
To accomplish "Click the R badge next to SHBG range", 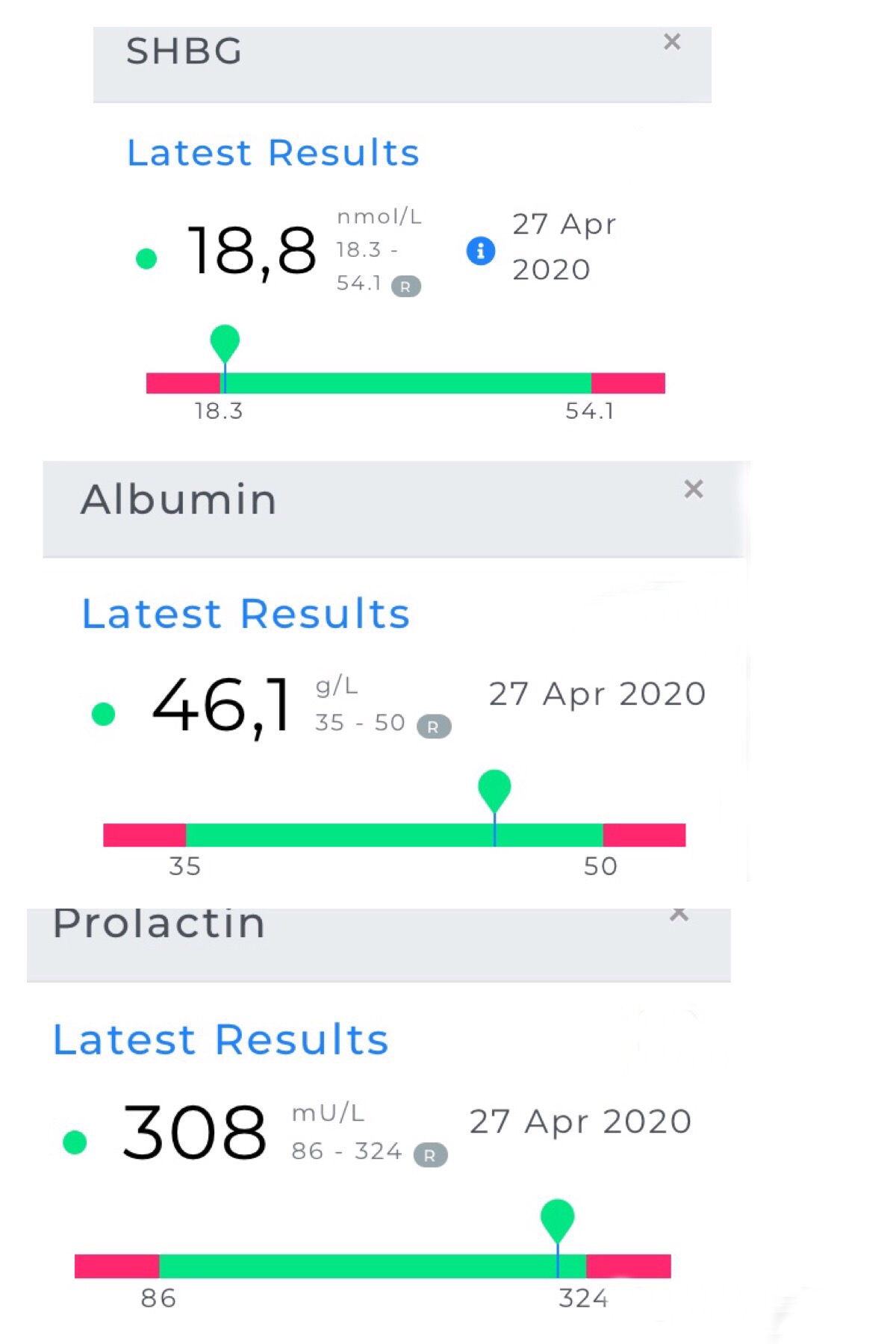I will point(406,286).
